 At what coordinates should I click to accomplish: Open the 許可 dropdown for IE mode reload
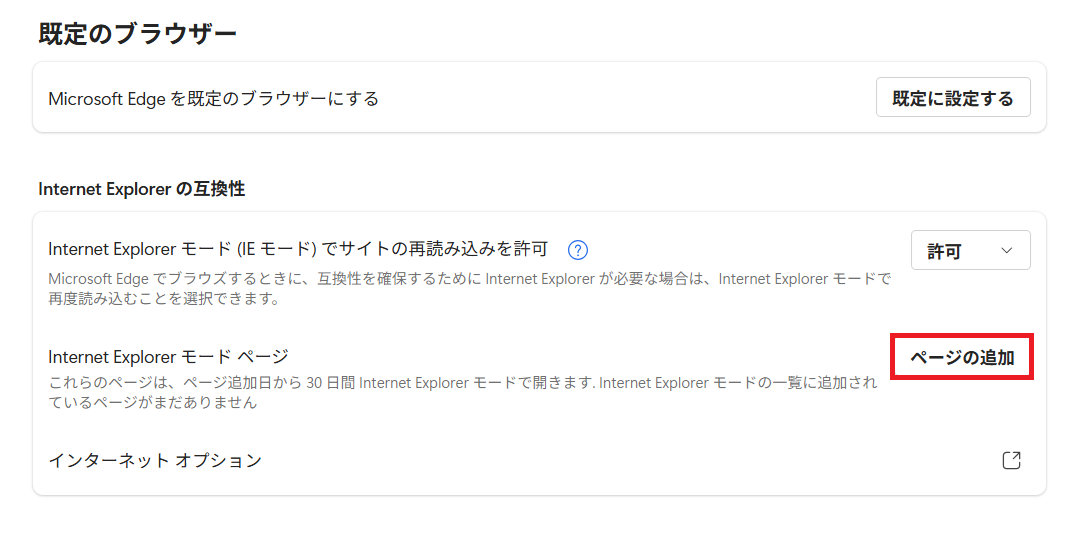coord(970,251)
